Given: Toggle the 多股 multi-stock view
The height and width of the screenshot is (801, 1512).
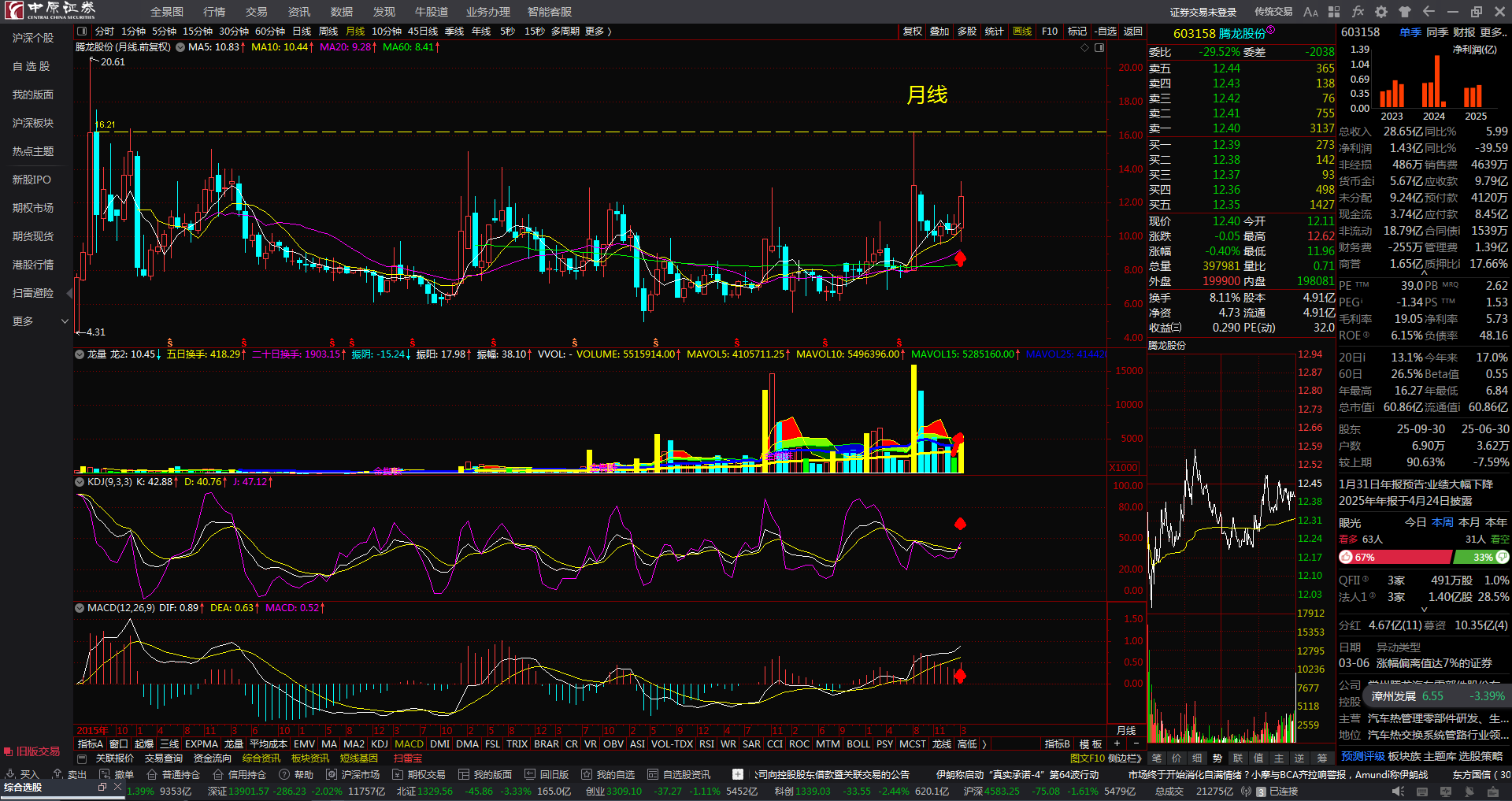Looking at the screenshot, I should 967,32.
